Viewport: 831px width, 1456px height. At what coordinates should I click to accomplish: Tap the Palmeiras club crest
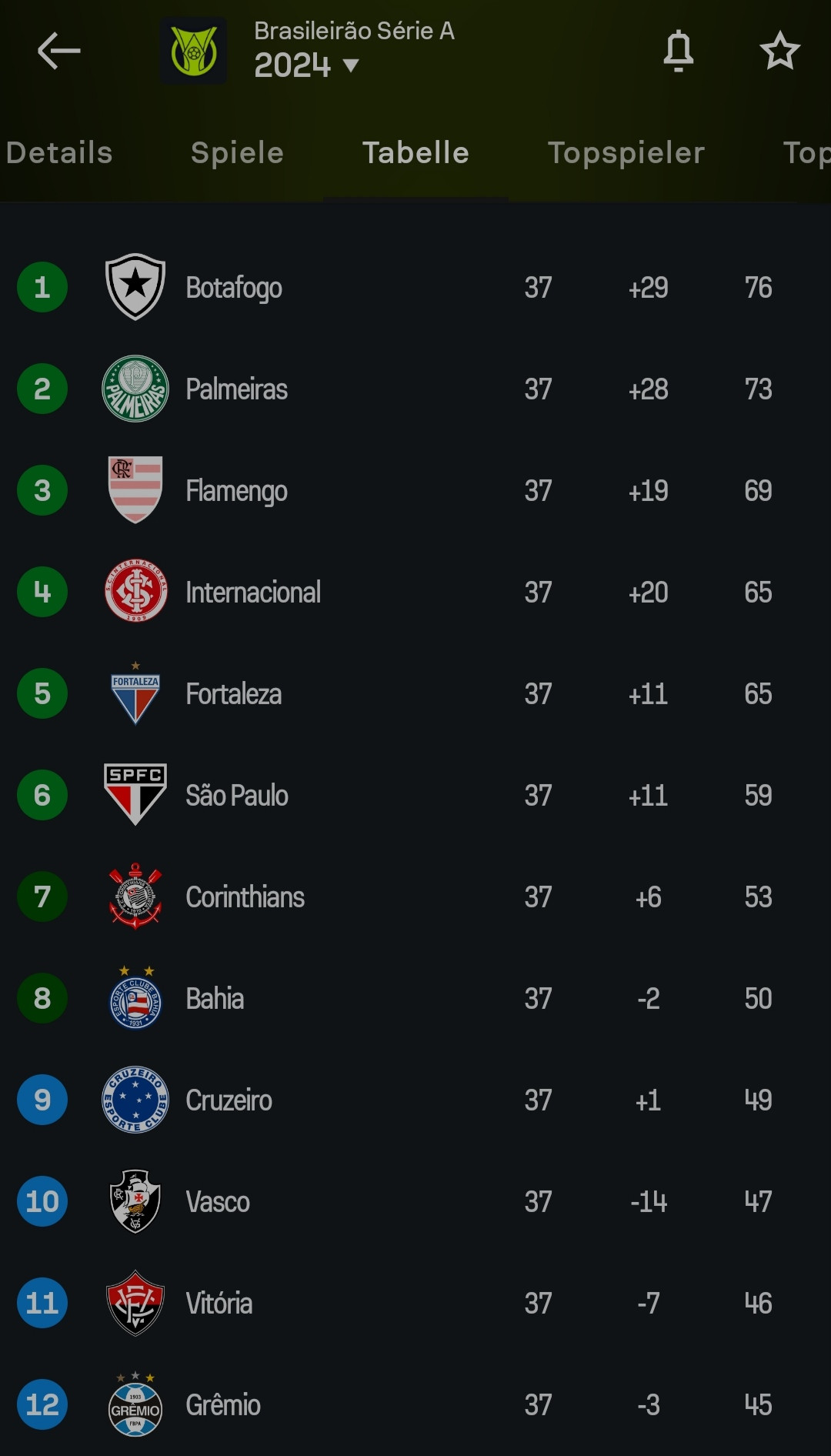click(x=135, y=389)
